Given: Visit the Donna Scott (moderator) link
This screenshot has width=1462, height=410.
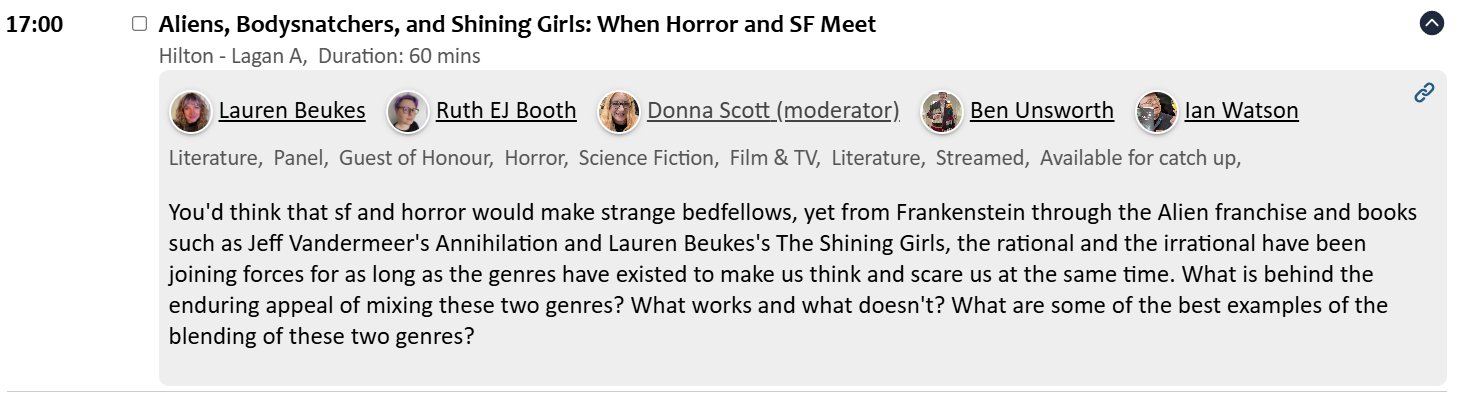Looking at the screenshot, I should [773, 111].
